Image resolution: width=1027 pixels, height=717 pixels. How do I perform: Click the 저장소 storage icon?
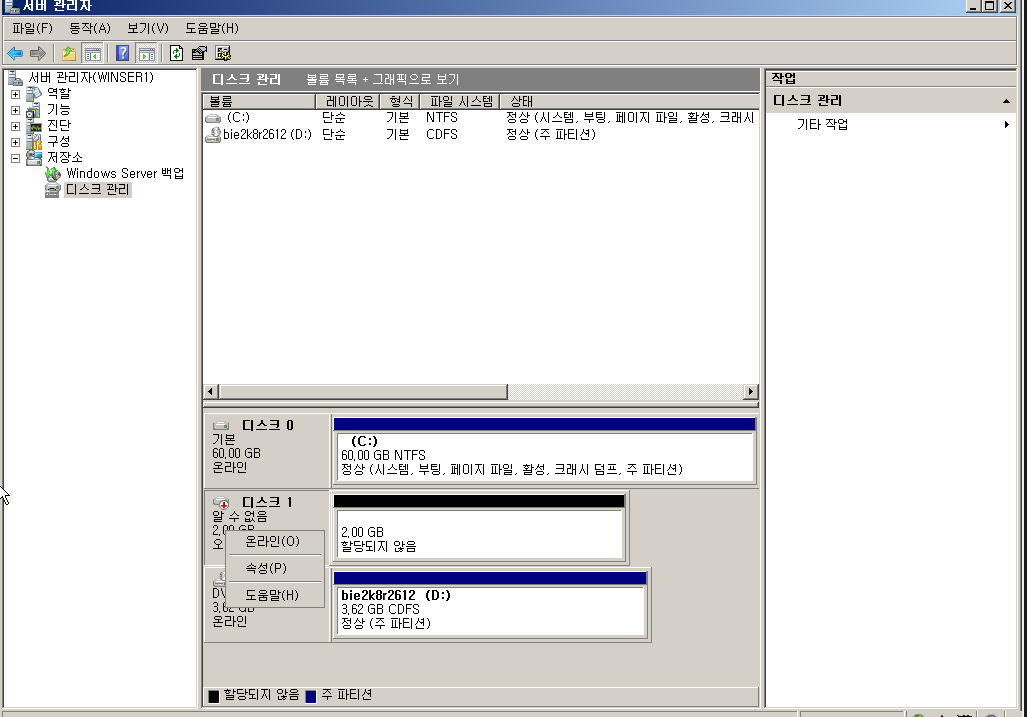34,158
